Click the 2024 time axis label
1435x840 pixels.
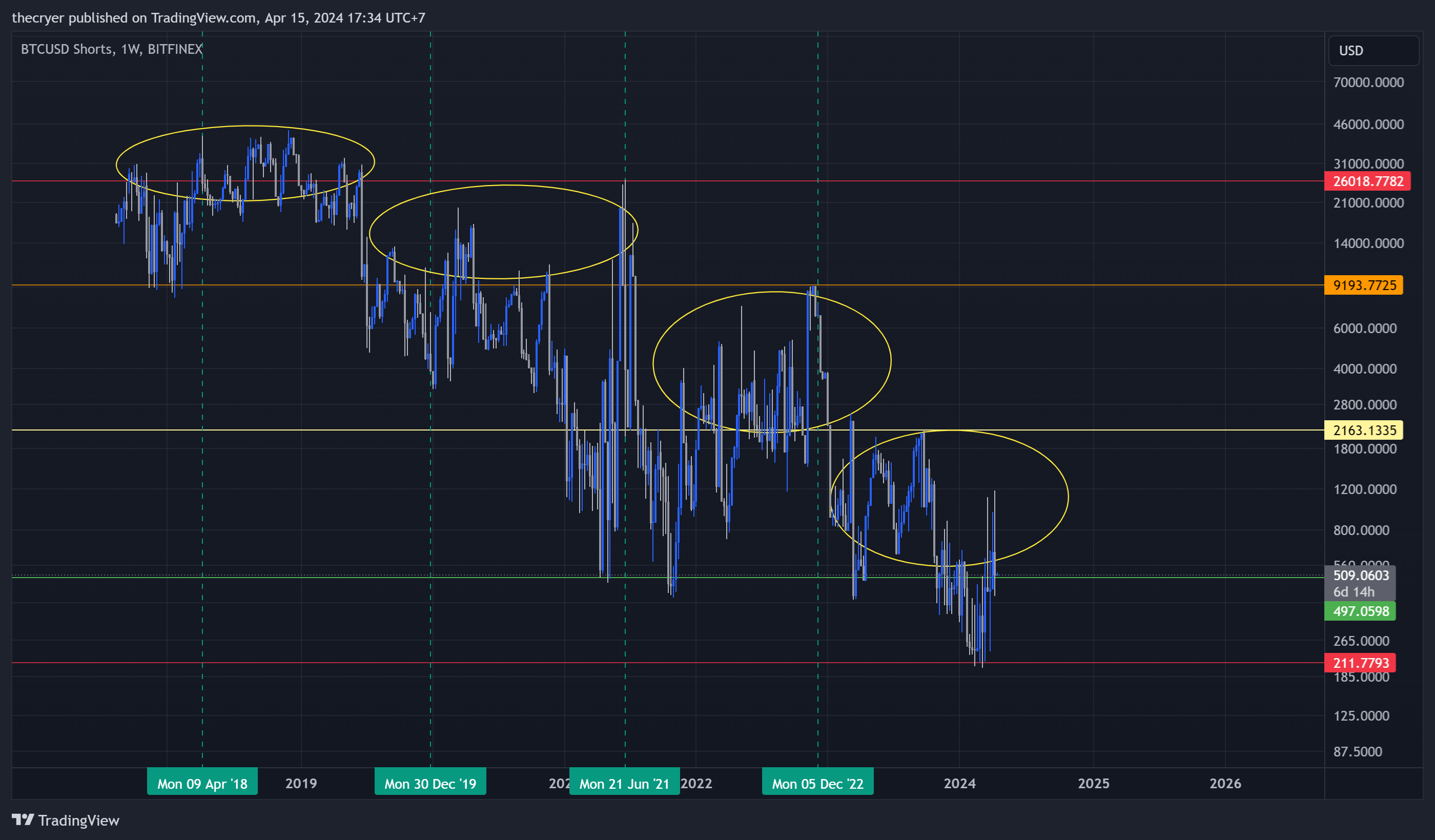pos(959,784)
